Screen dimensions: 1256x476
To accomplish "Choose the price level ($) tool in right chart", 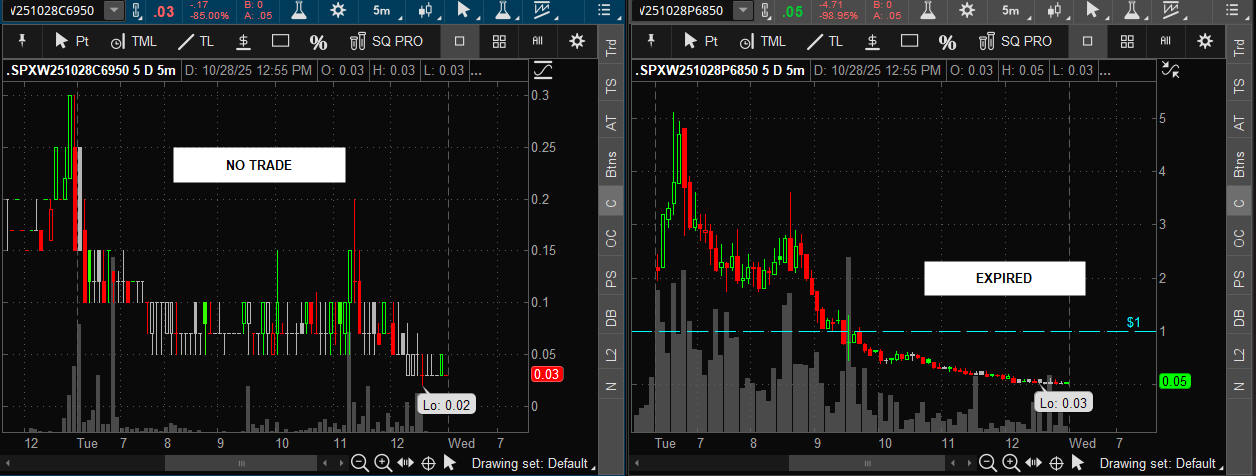I will pyautogui.click(x=872, y=41).
